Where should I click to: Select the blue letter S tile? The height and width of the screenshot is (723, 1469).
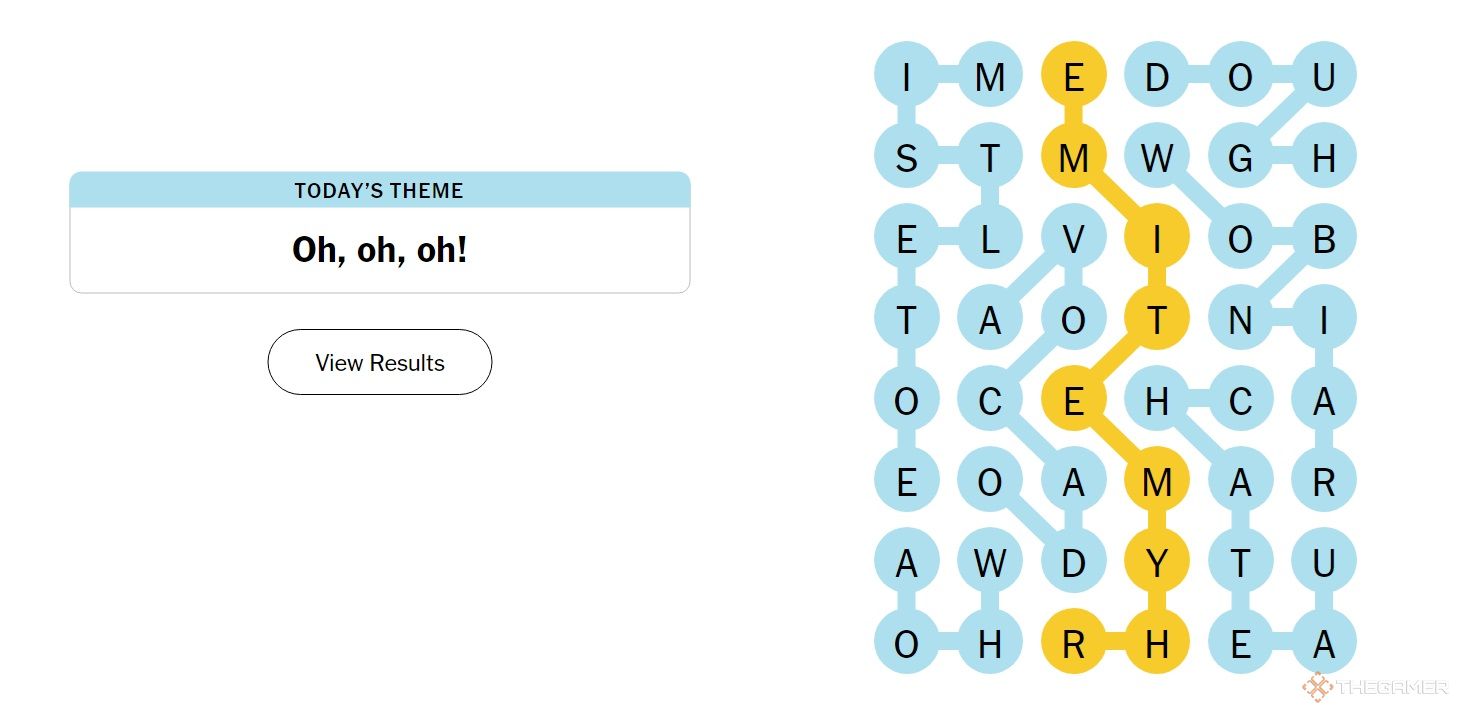[906, 157]
